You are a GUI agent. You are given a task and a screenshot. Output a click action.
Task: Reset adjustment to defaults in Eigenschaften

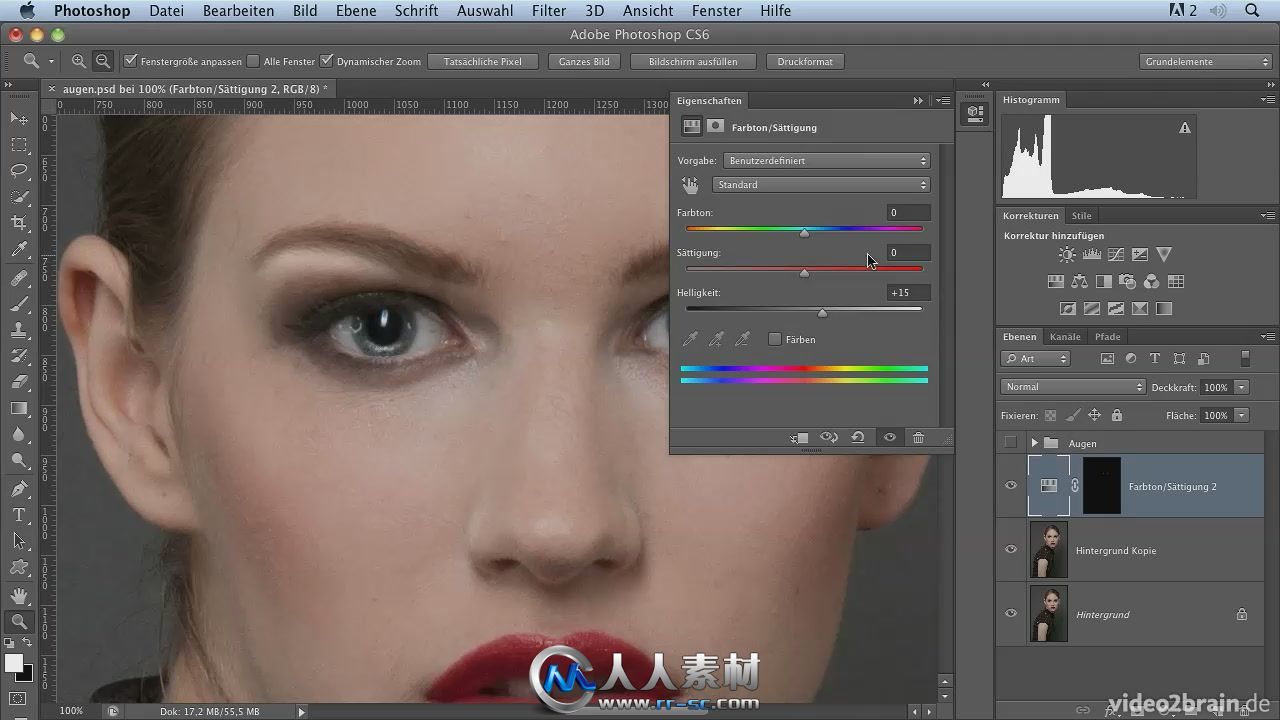click(x=858, y=437)
